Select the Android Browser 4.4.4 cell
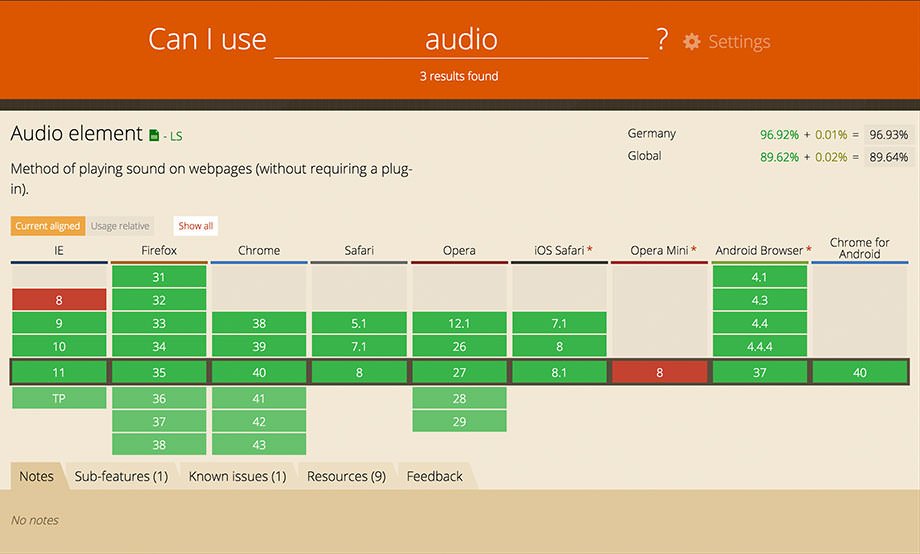This screenshot has height=554, width=920. pyautogui.click(x=759, y=346)
